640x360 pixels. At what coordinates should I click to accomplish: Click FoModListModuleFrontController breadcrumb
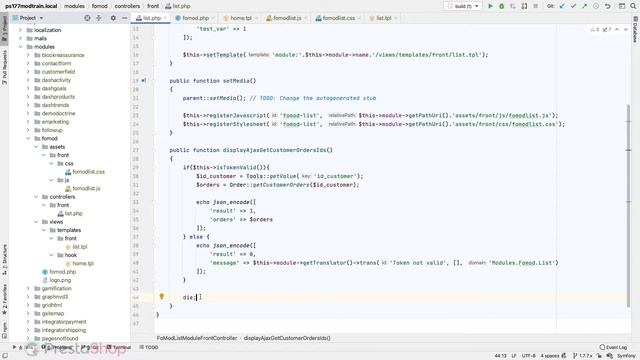click(197, 338)
